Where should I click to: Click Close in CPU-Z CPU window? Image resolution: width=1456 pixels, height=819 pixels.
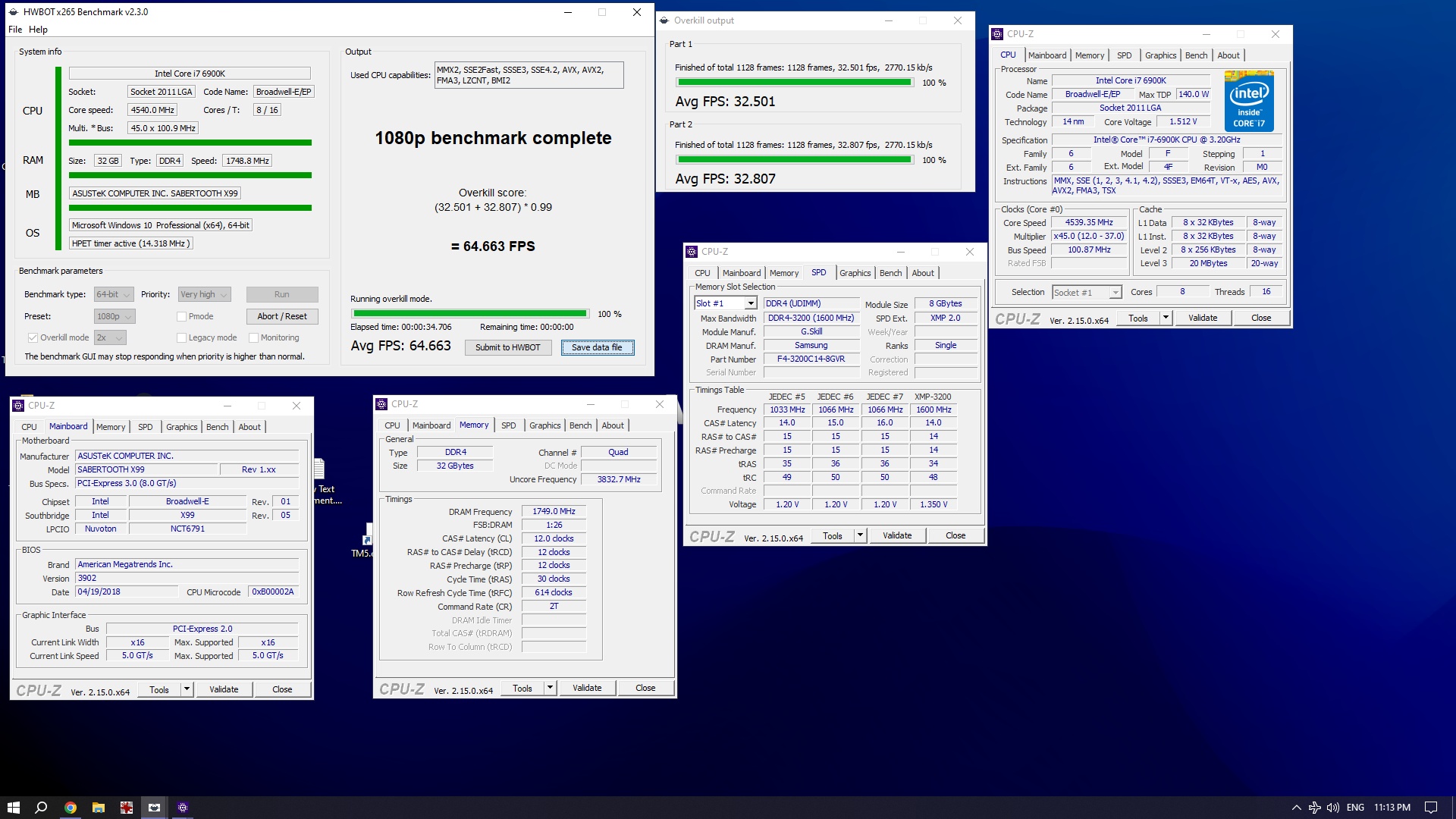tap(1261, 318)
